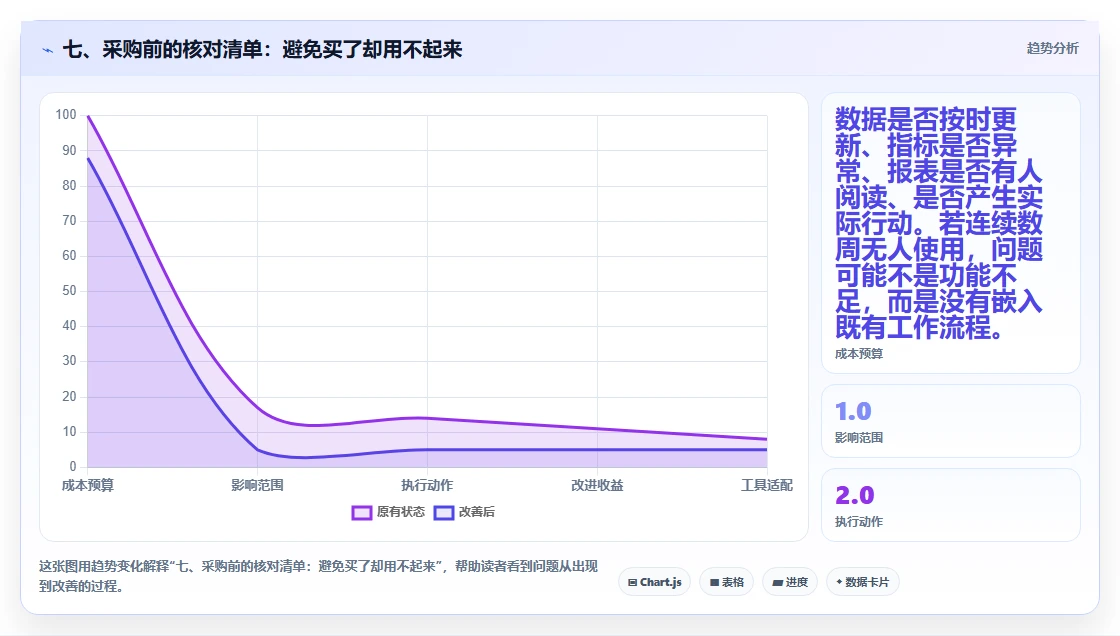Click the 100 y-axis value
Image resolution: width=1120 pixels, height=636 pixels.
(x=66, y=114)
